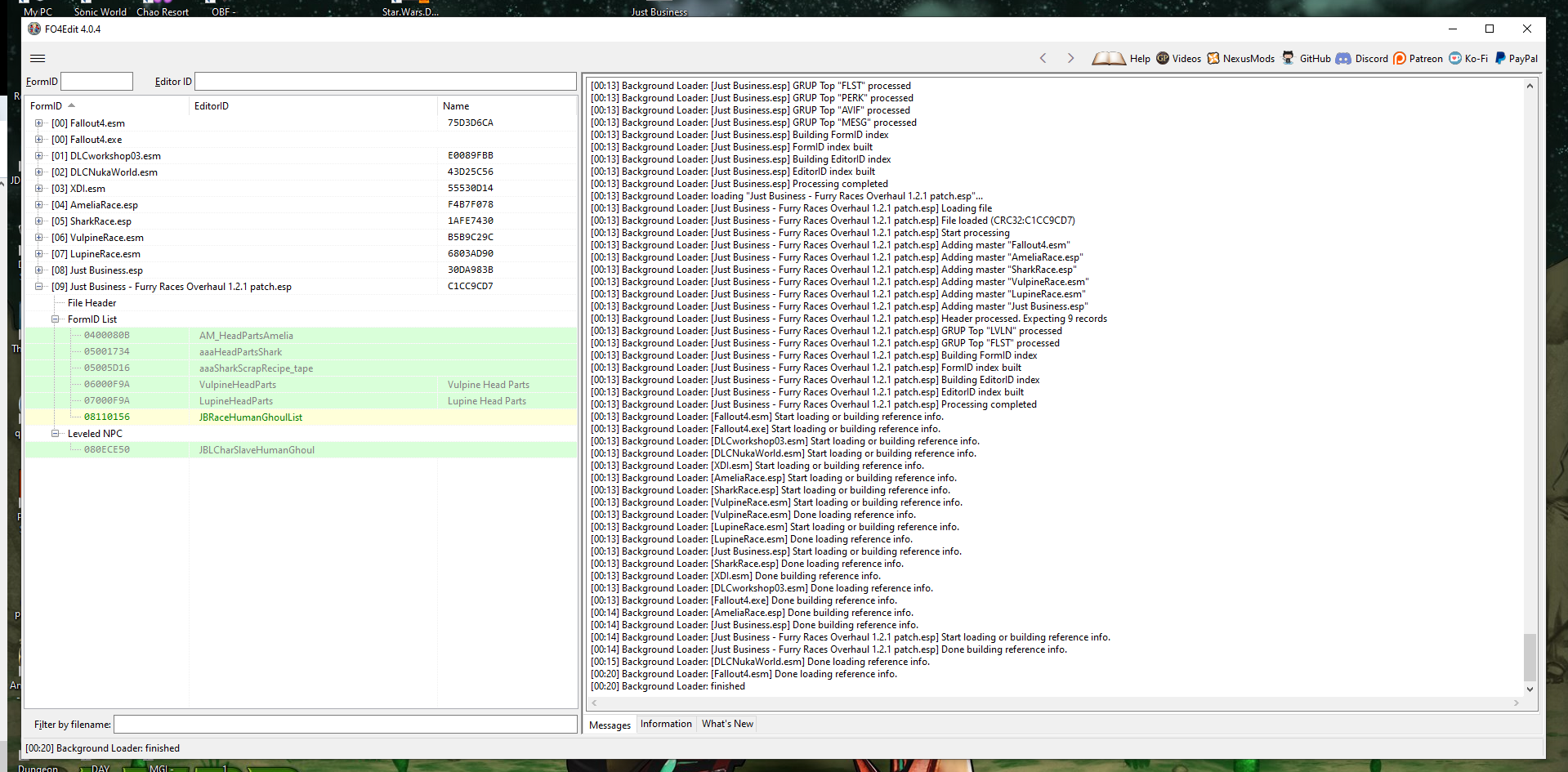Image resolution: width=1568 pixels, height=772 pixels.
Task: Sort by the Name column header
Action: point(507,106)
